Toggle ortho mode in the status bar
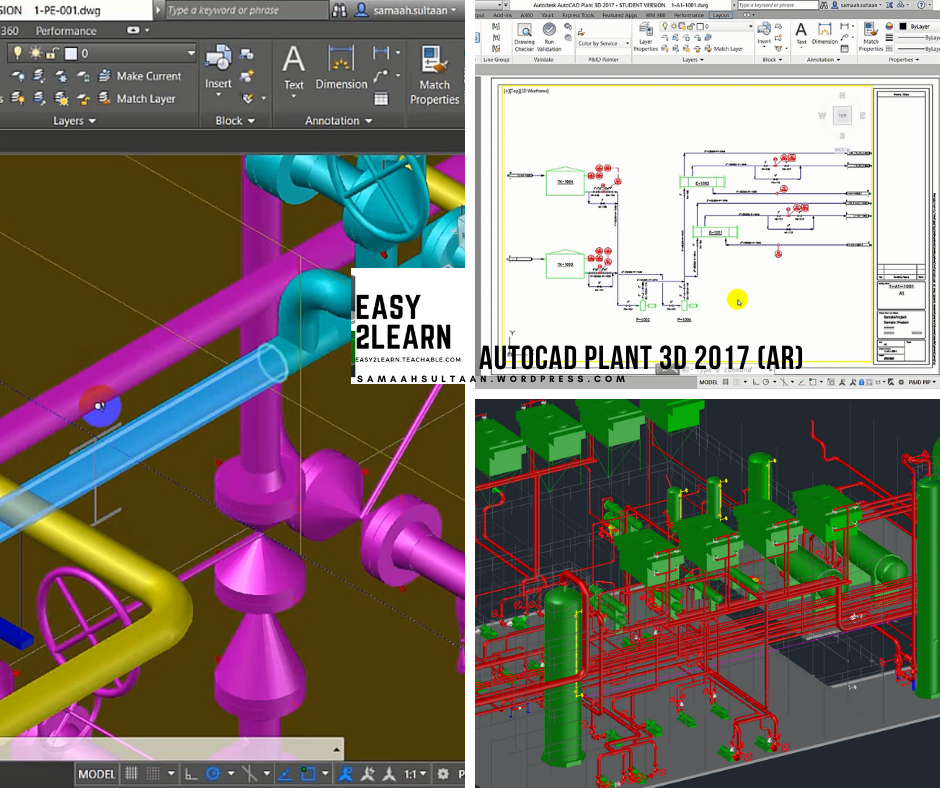 (x=190, y=774)
